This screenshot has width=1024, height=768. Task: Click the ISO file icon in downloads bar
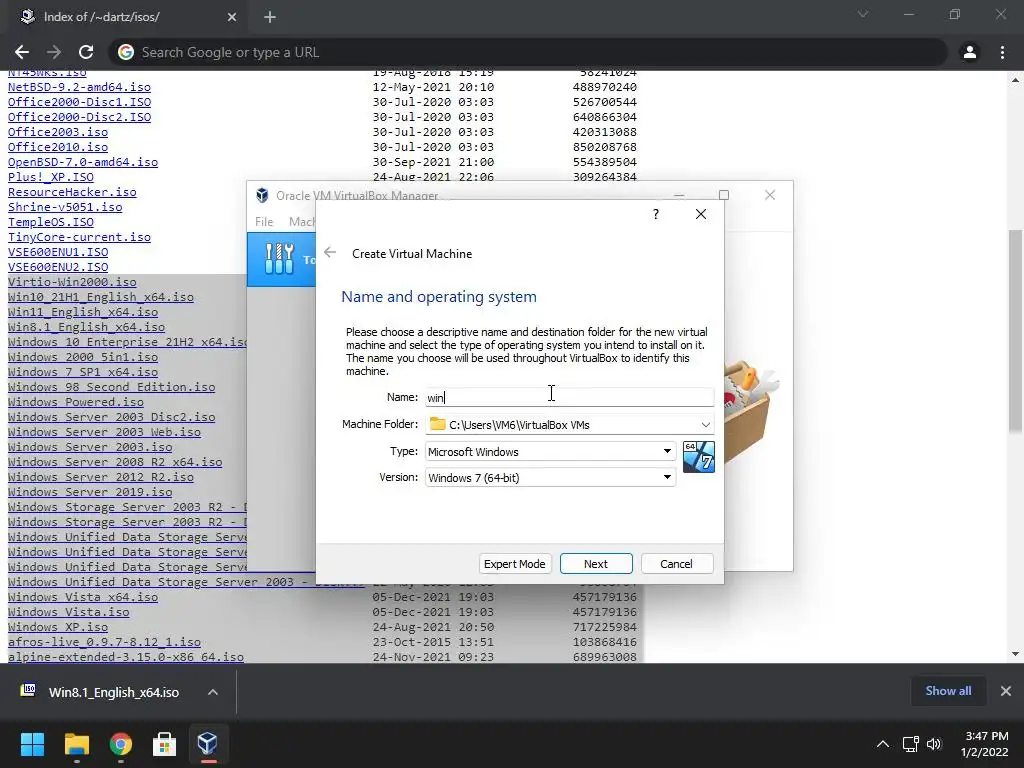click(28, 691)
